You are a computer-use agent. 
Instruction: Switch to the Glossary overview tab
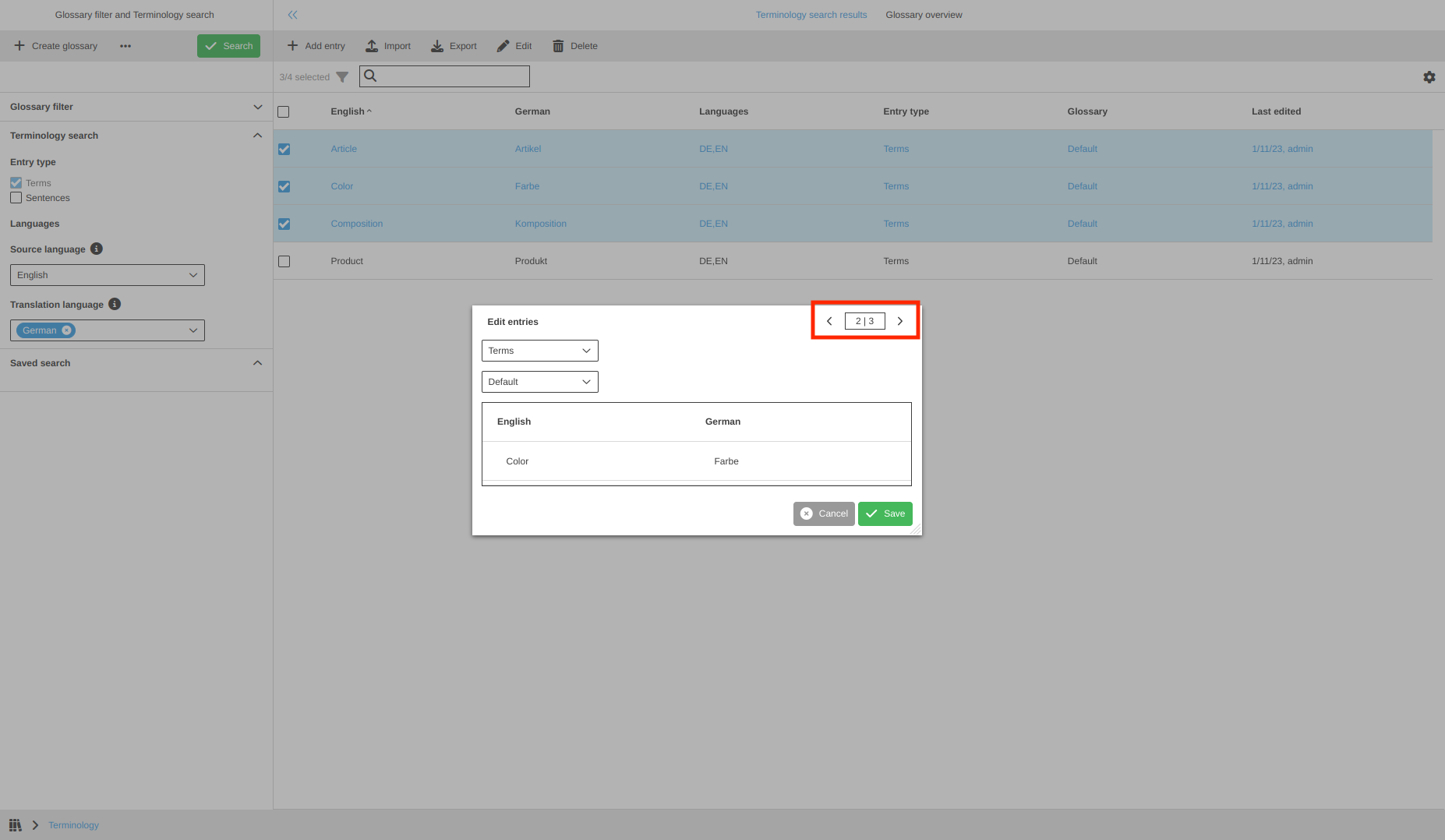coord(924,14)
